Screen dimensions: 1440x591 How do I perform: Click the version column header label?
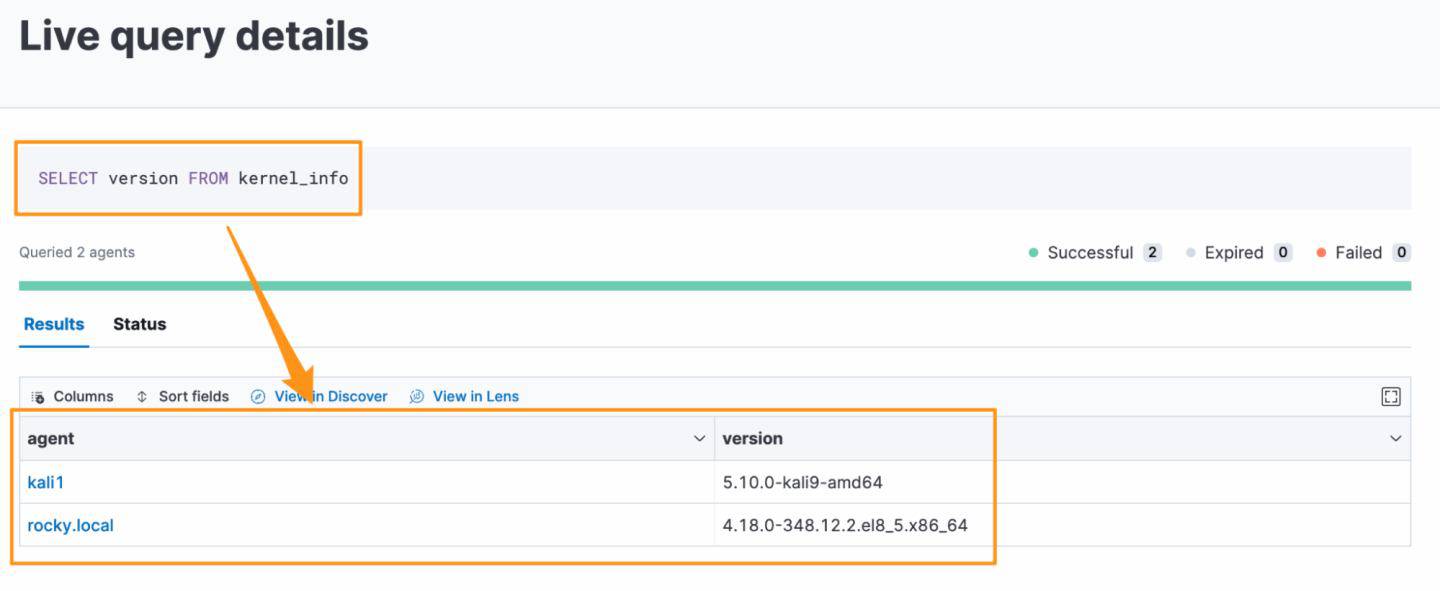click(x=752, y=439)
